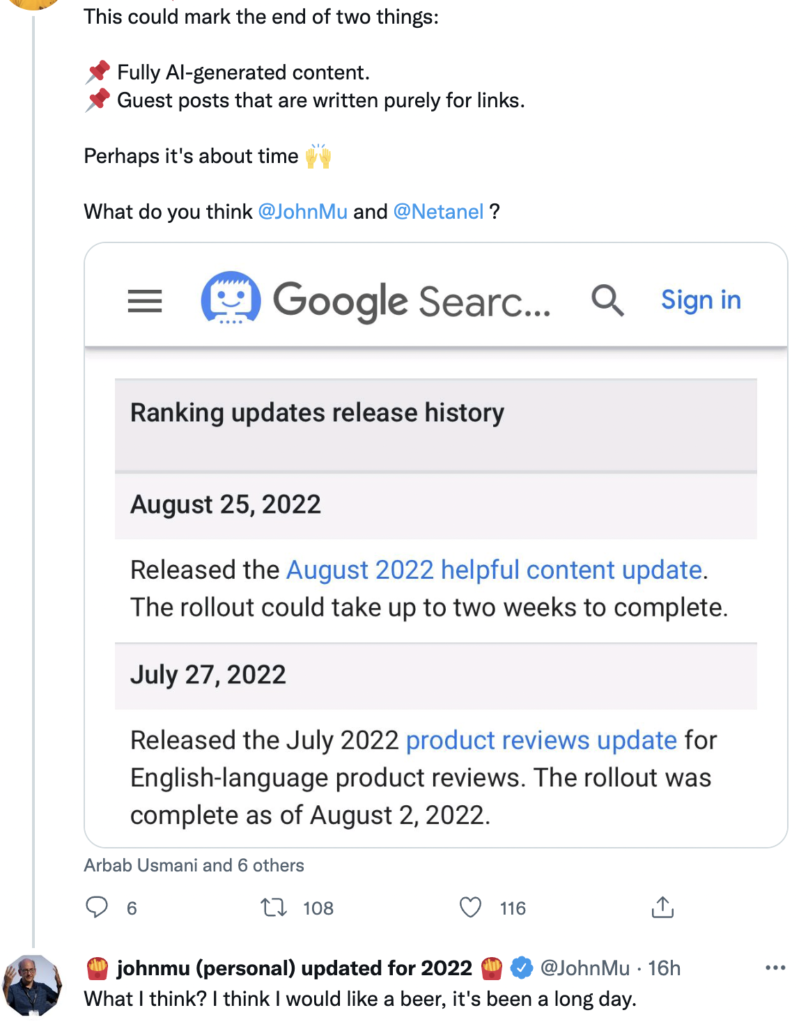808x1024 pixels.
Task: Click the Sign in link
Action: tap(701, 300)
